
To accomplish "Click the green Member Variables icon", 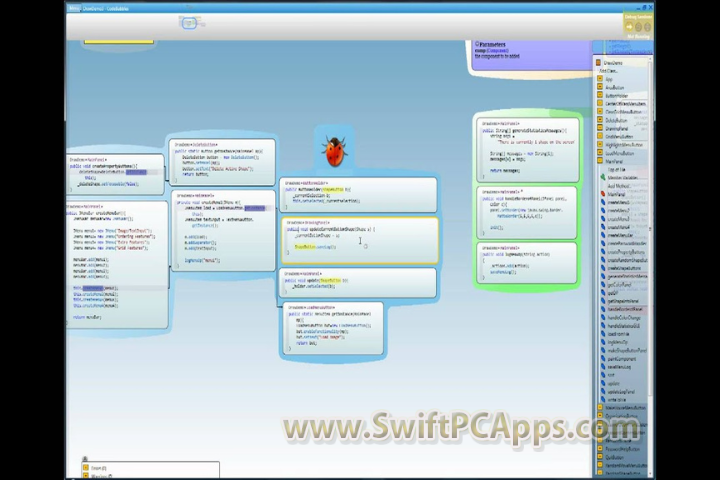I will pyautogui.click(x=603, y=177).
